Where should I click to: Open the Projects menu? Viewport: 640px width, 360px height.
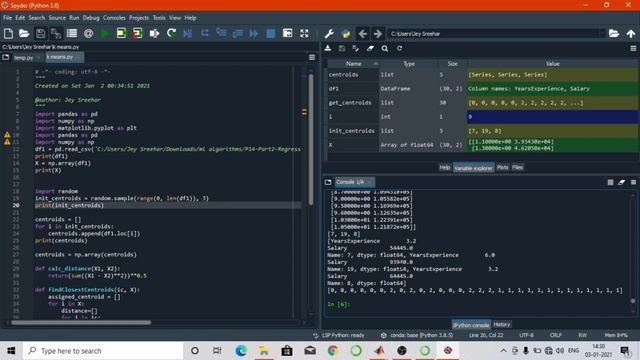click(x=139, y=18)
